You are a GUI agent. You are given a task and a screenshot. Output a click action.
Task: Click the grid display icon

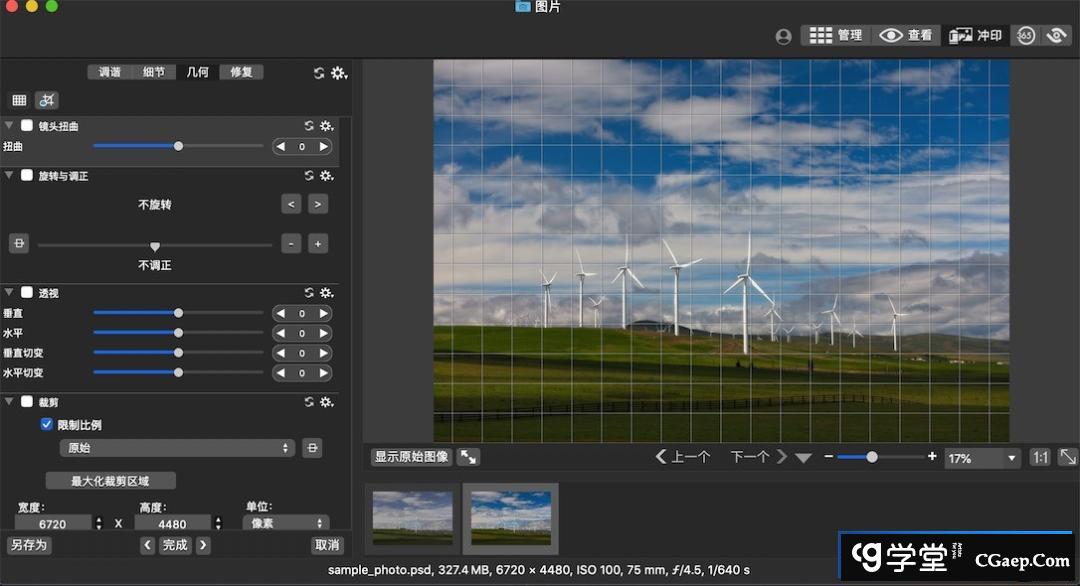(x=19, y=100)
